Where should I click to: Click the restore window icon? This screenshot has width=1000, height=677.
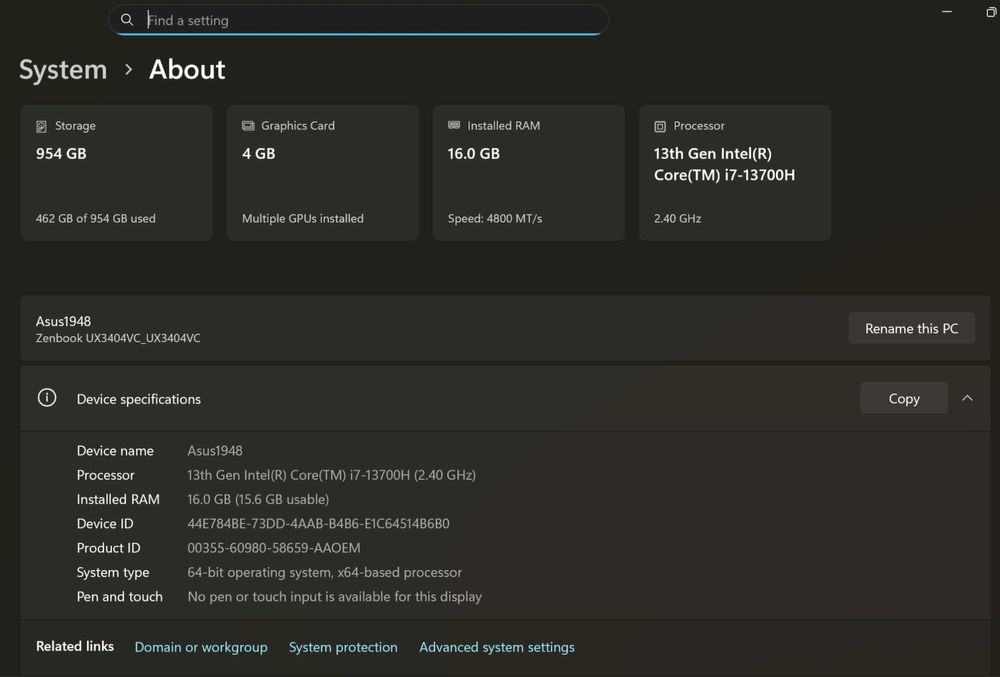(x=991, y=12)
